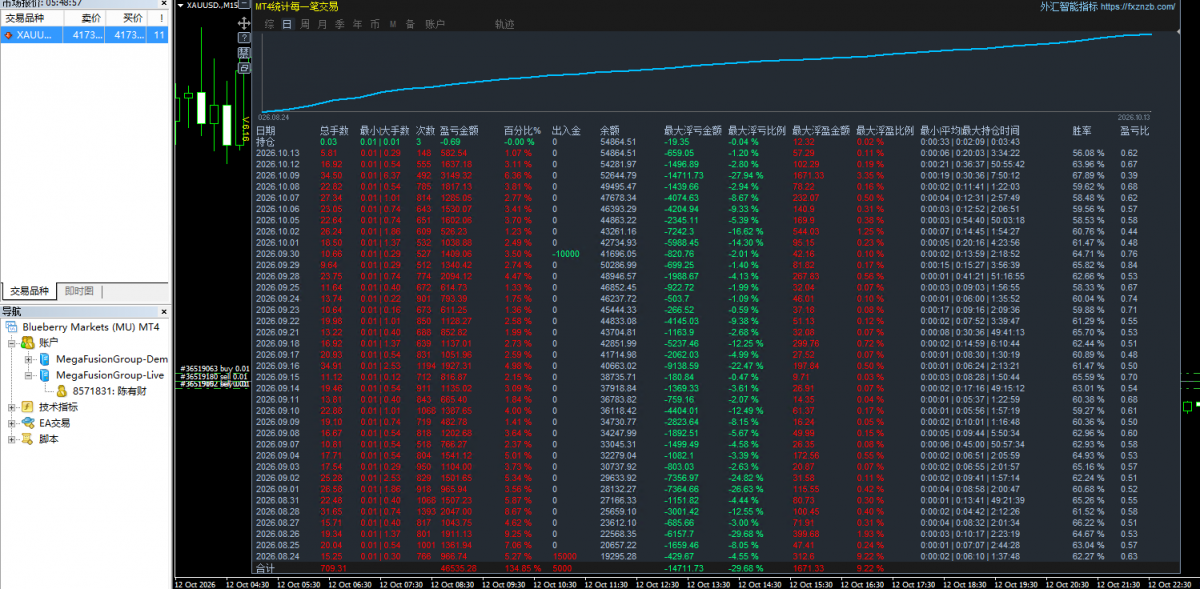The image size is (1200, 589).
Task: Click the 技术指标 indicators icon
Action: pyautogui.click(x=28, y=407)
